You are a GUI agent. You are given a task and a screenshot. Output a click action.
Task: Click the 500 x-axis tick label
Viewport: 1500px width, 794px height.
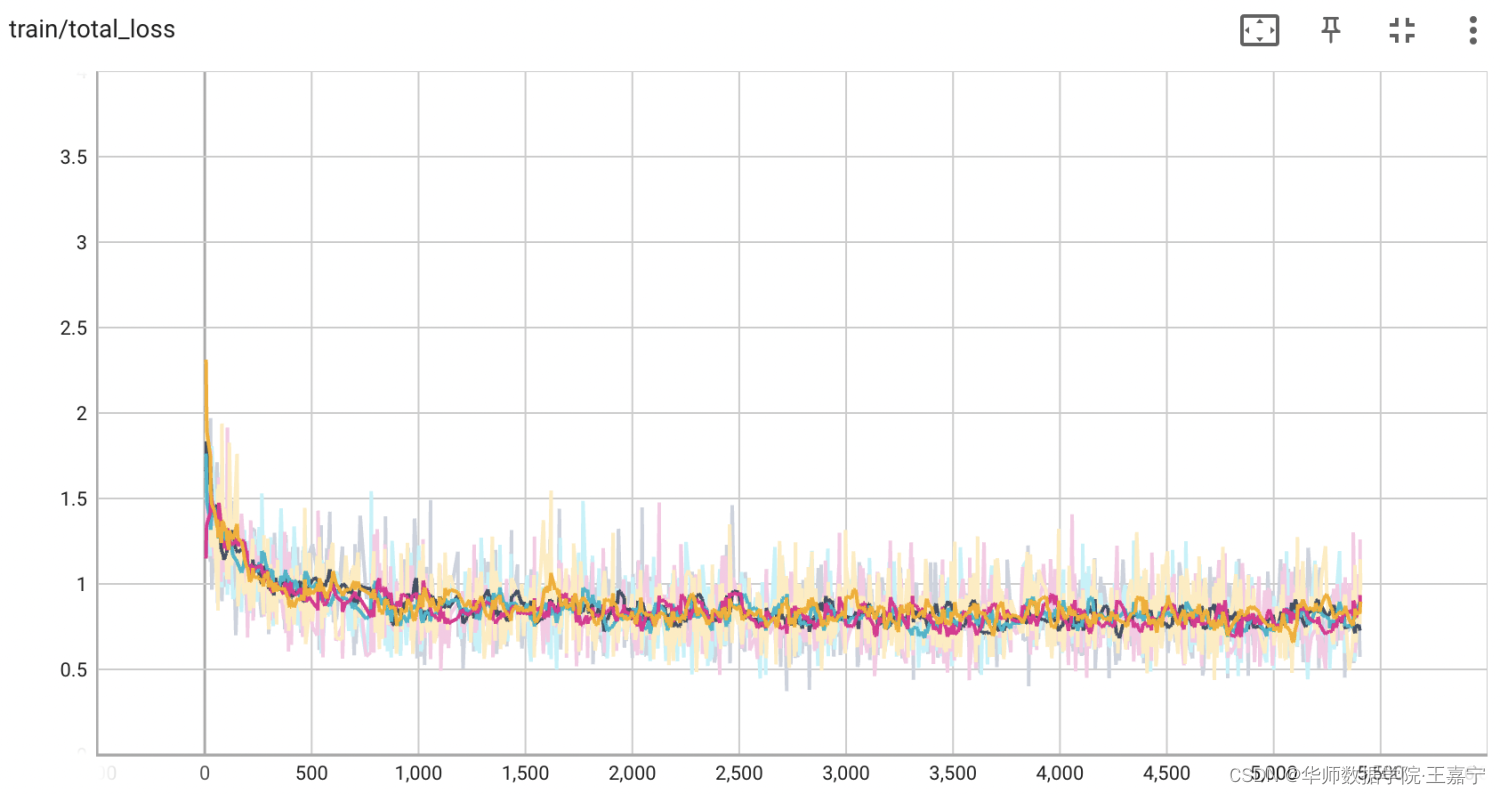click(311, 774)
